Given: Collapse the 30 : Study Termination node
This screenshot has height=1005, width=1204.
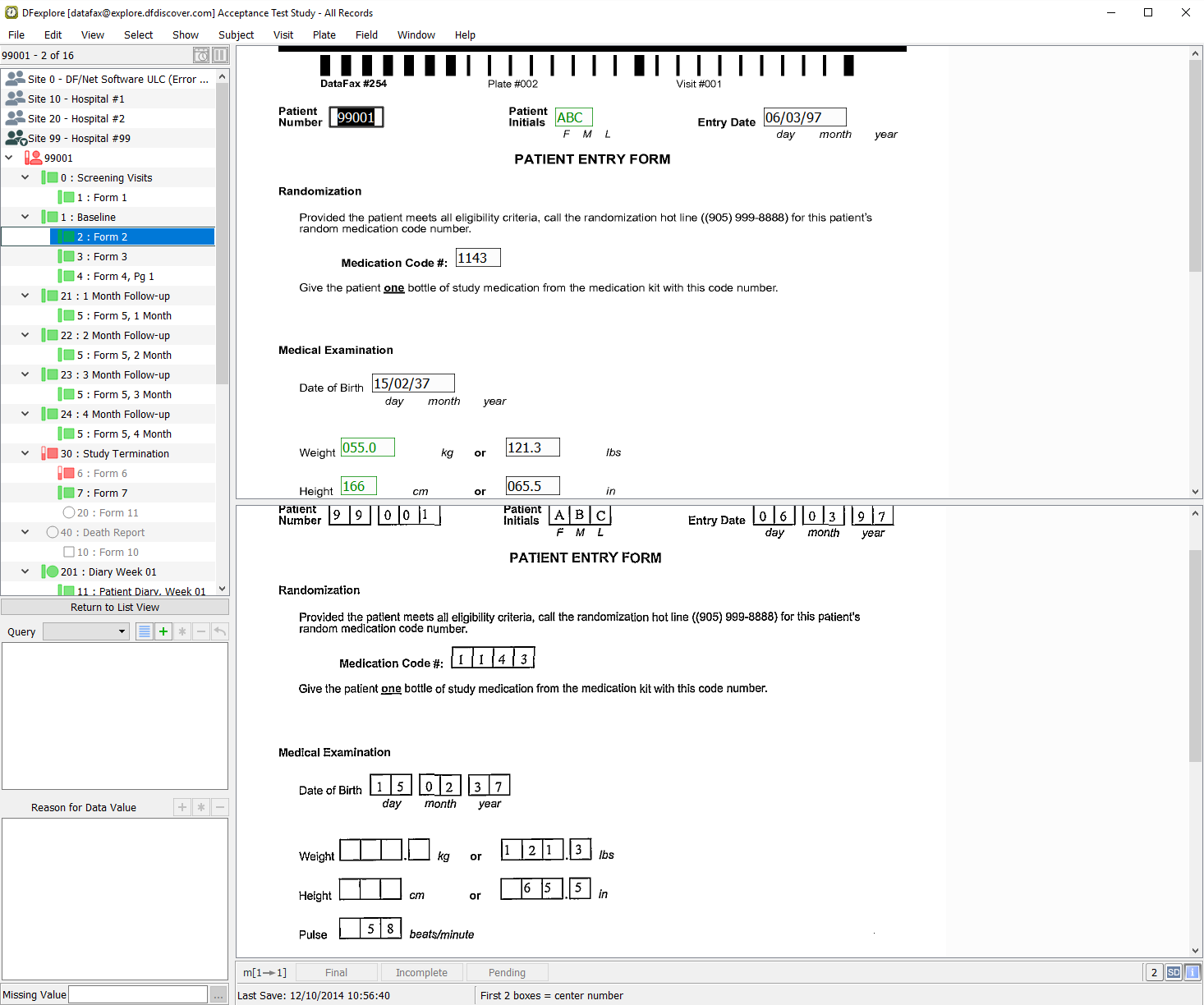Looking at the screenshot, I should click(x=25, y=453).
